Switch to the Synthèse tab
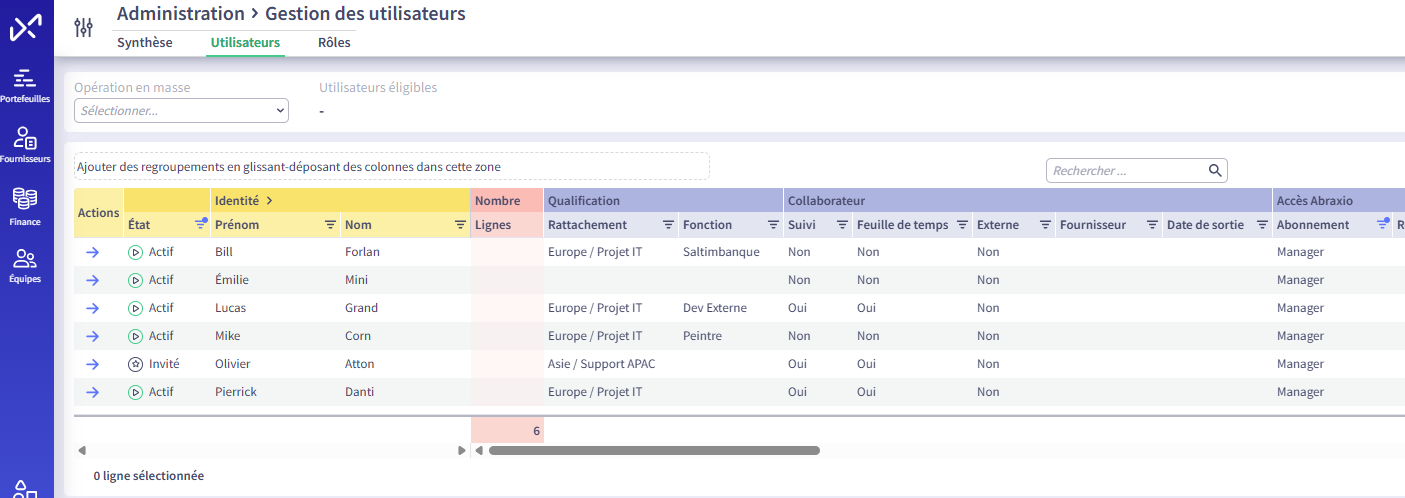 click(x=145, y=43)
